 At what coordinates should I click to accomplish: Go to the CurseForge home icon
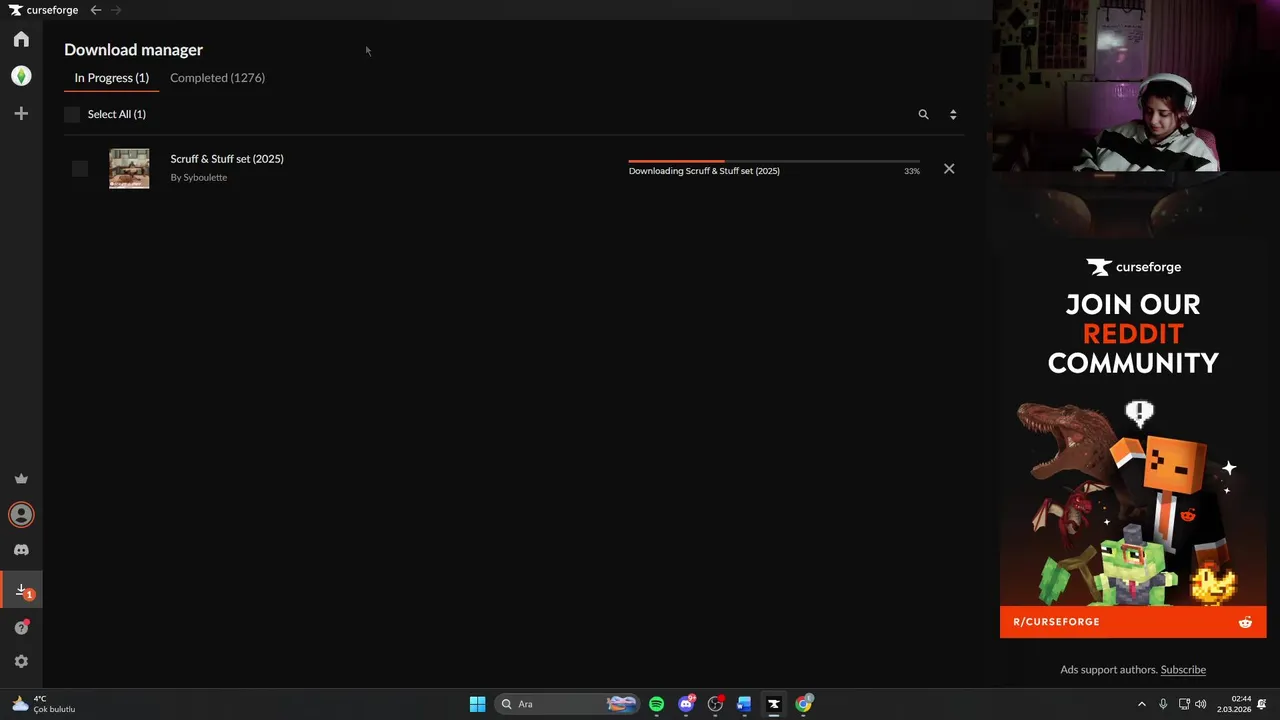(21, 39)
